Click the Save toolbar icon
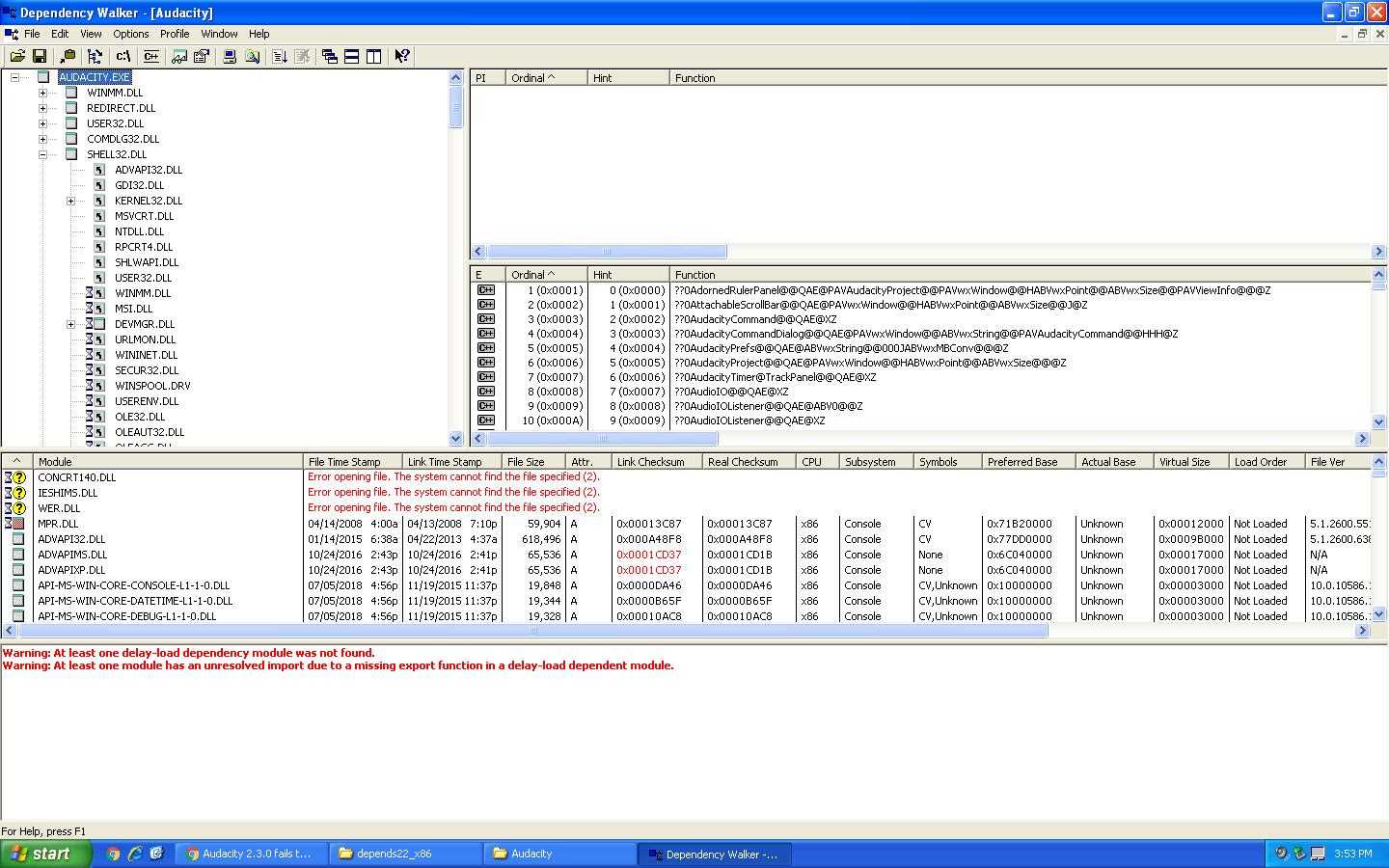The height and width of the screenshot is (868, 1389). point(40,56)
